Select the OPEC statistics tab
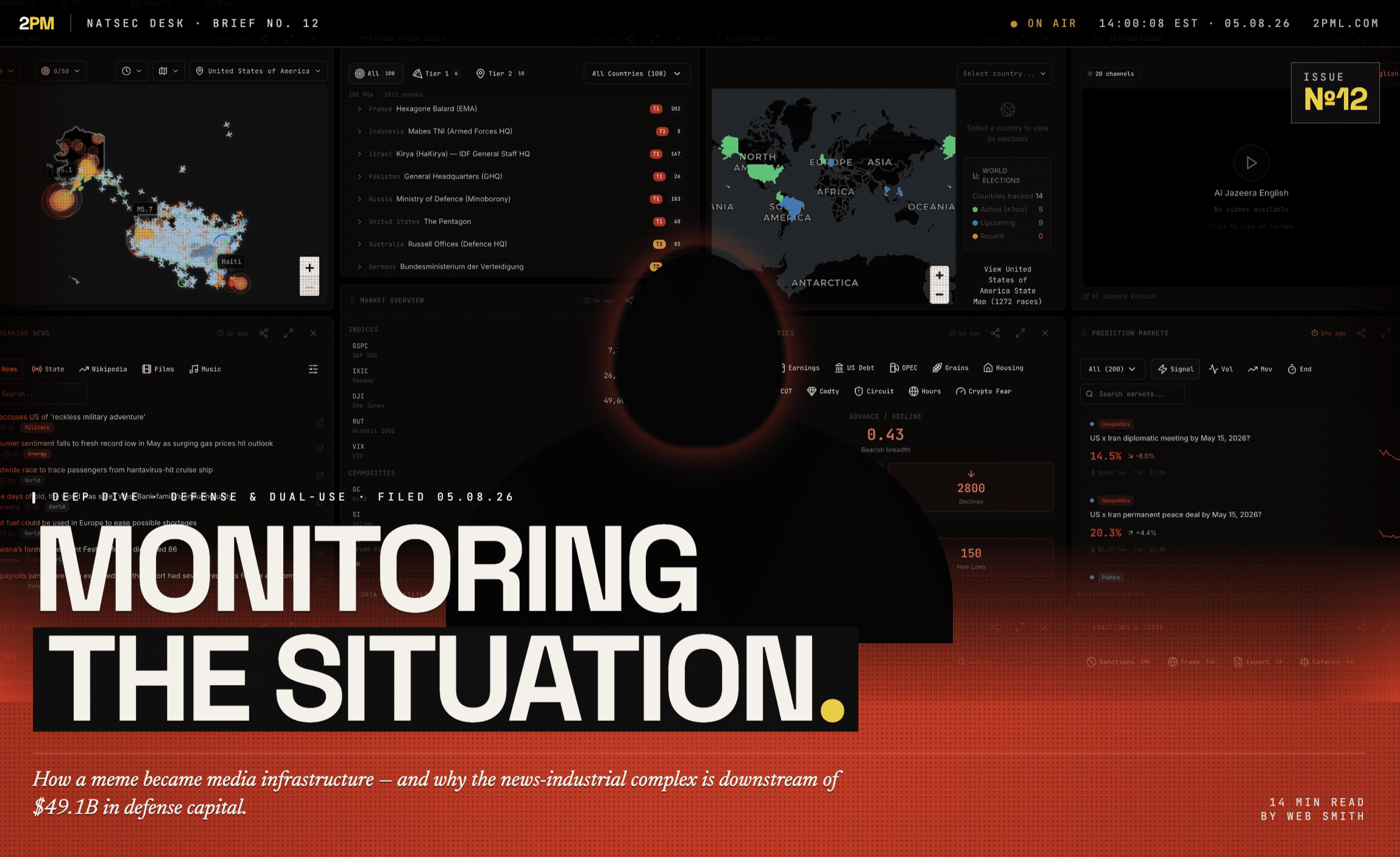 [x=903, y=368]
